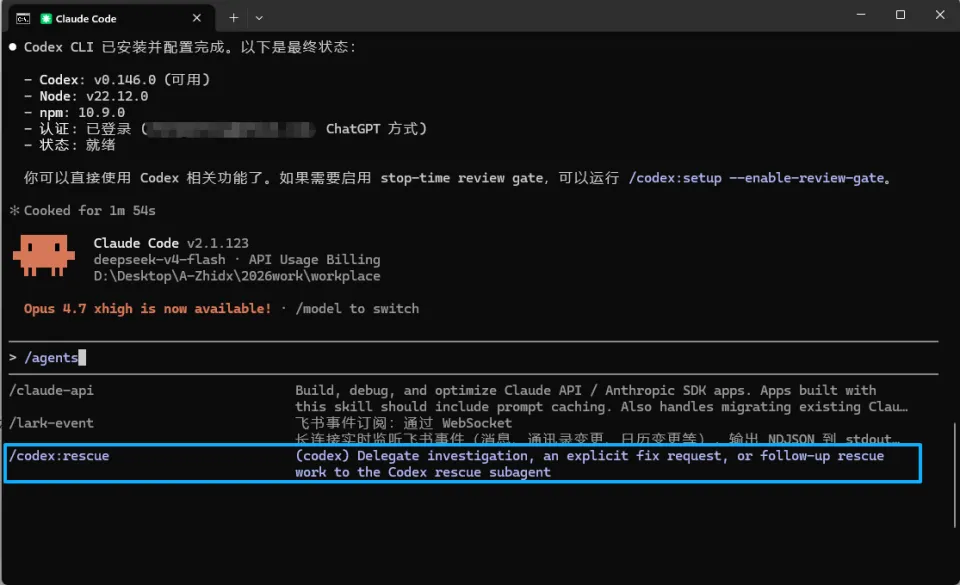Click the terminal vertical scrollbar
Image resolution: width=960 pixels, height=585 pixels.
pos(955,474)
